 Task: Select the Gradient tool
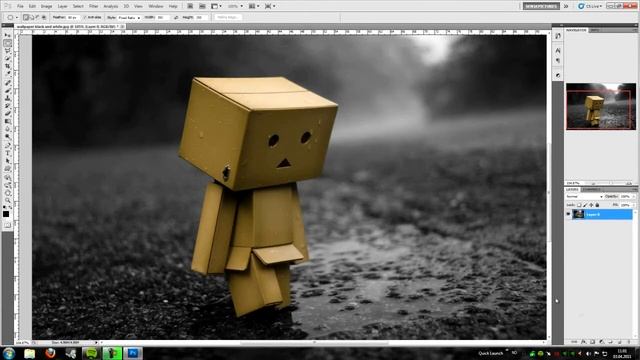click(7, 122)
